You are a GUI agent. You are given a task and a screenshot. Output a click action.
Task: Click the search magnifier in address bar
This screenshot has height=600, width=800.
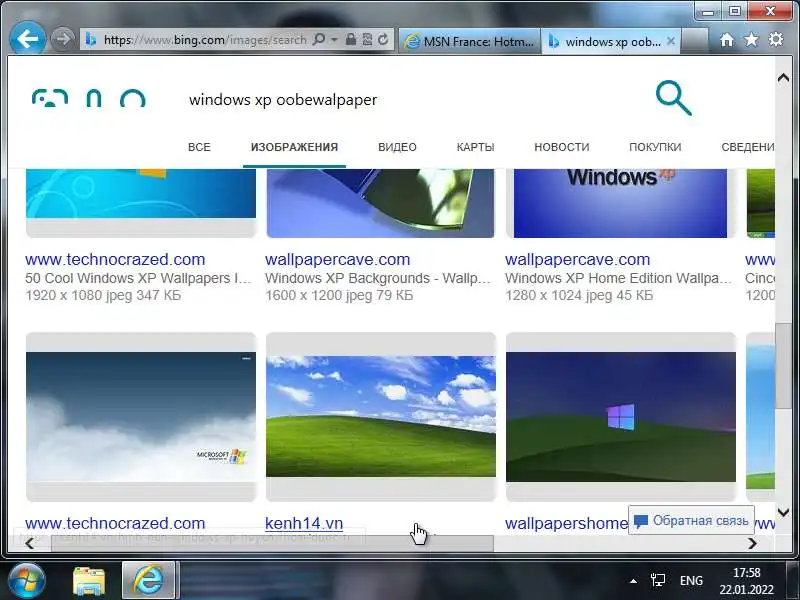point(319,39)
